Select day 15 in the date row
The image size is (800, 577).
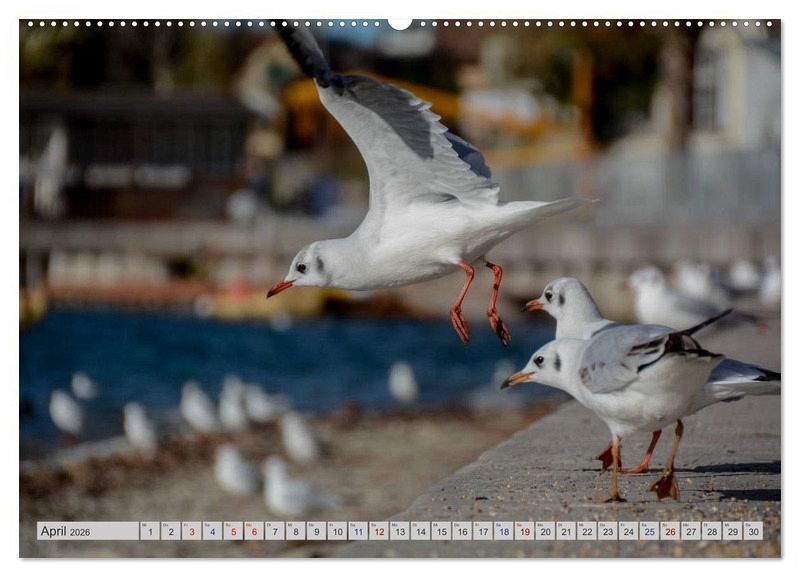pos(441,531)
